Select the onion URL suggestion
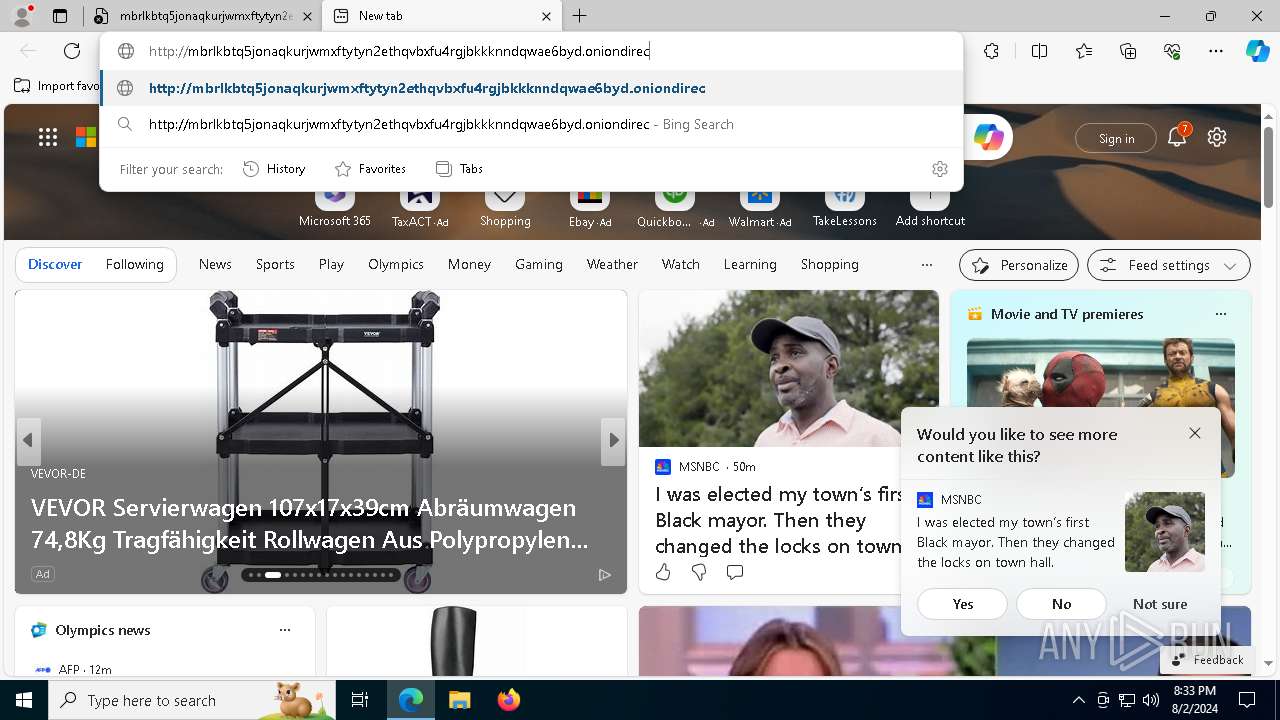This screenshot has width=1280, height=720. click(532, 88)
